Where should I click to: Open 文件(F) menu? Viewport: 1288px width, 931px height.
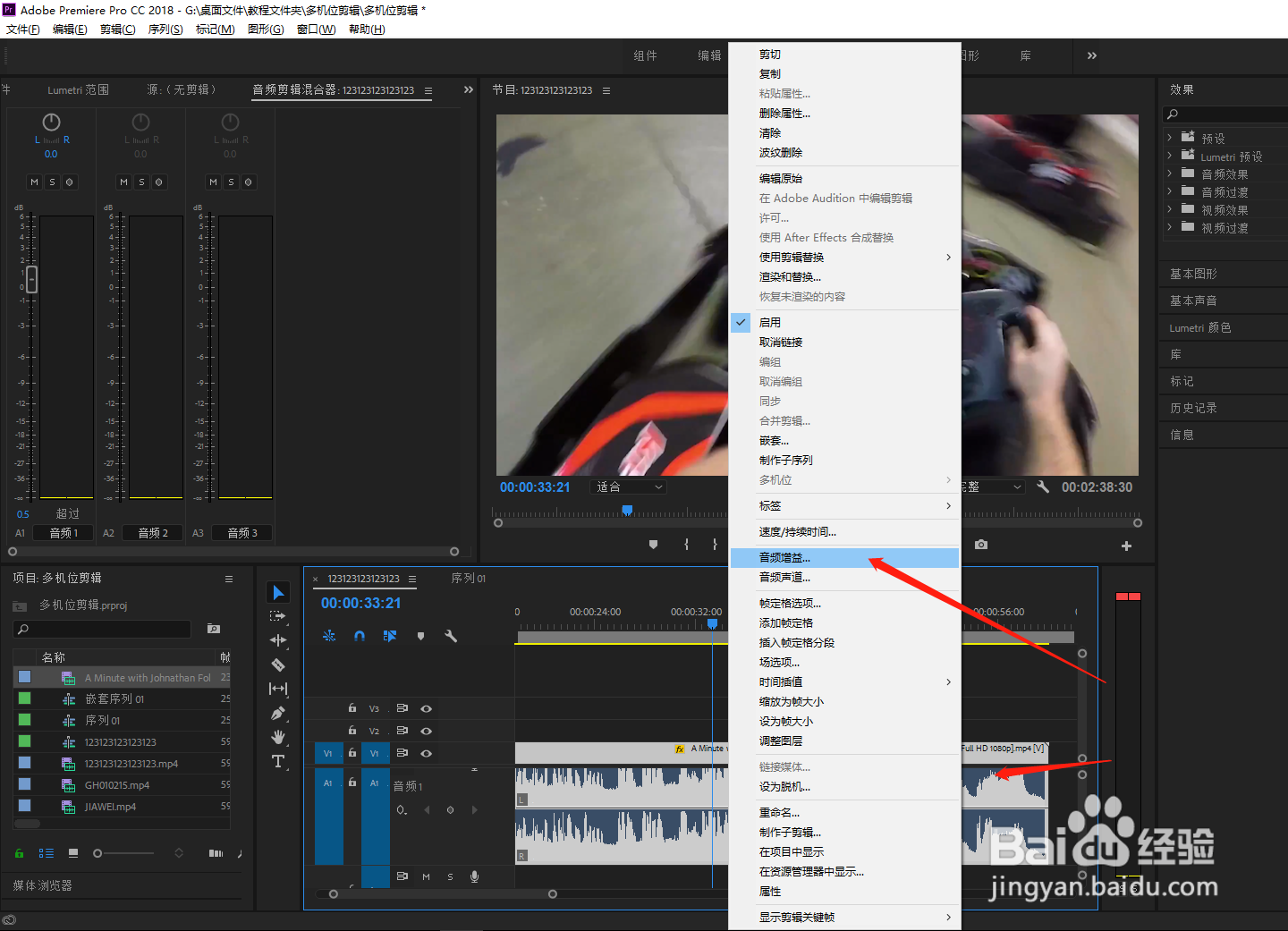click(x=23, y=30)
